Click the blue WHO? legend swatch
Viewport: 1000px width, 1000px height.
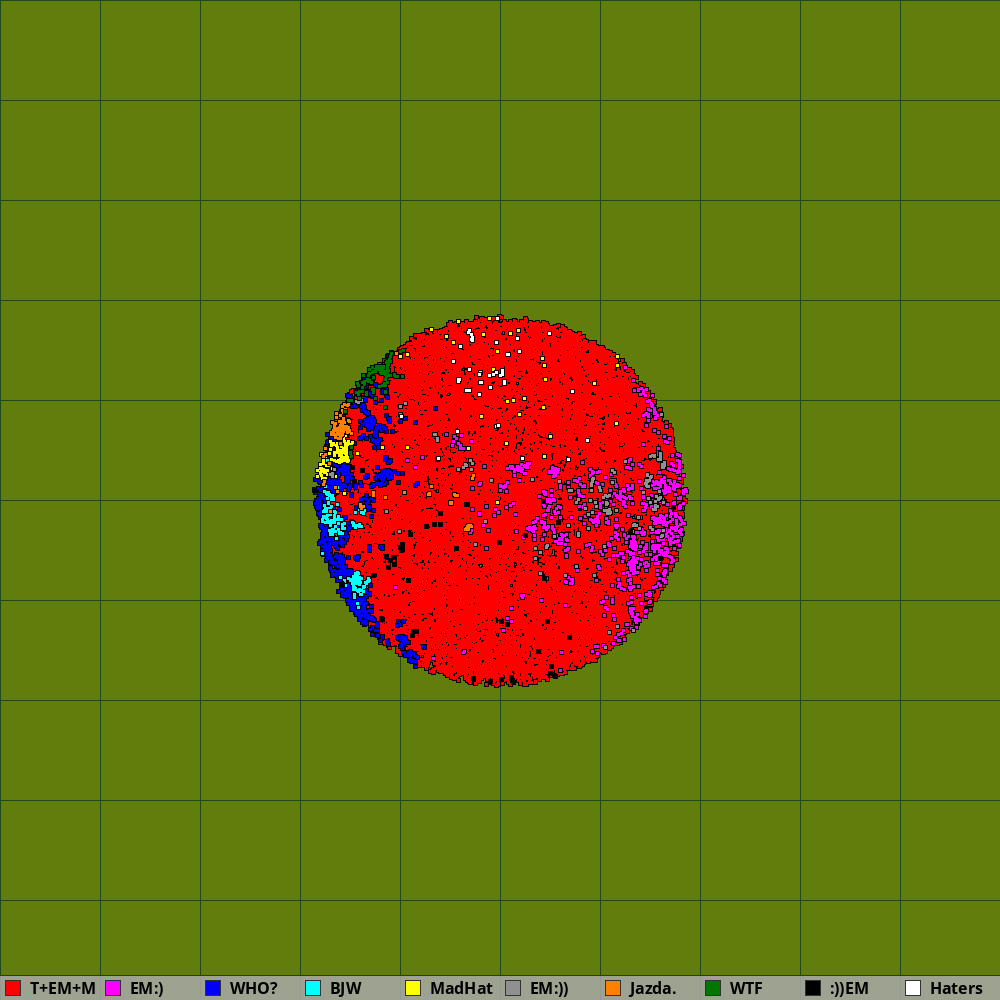[x=213, y=988]
